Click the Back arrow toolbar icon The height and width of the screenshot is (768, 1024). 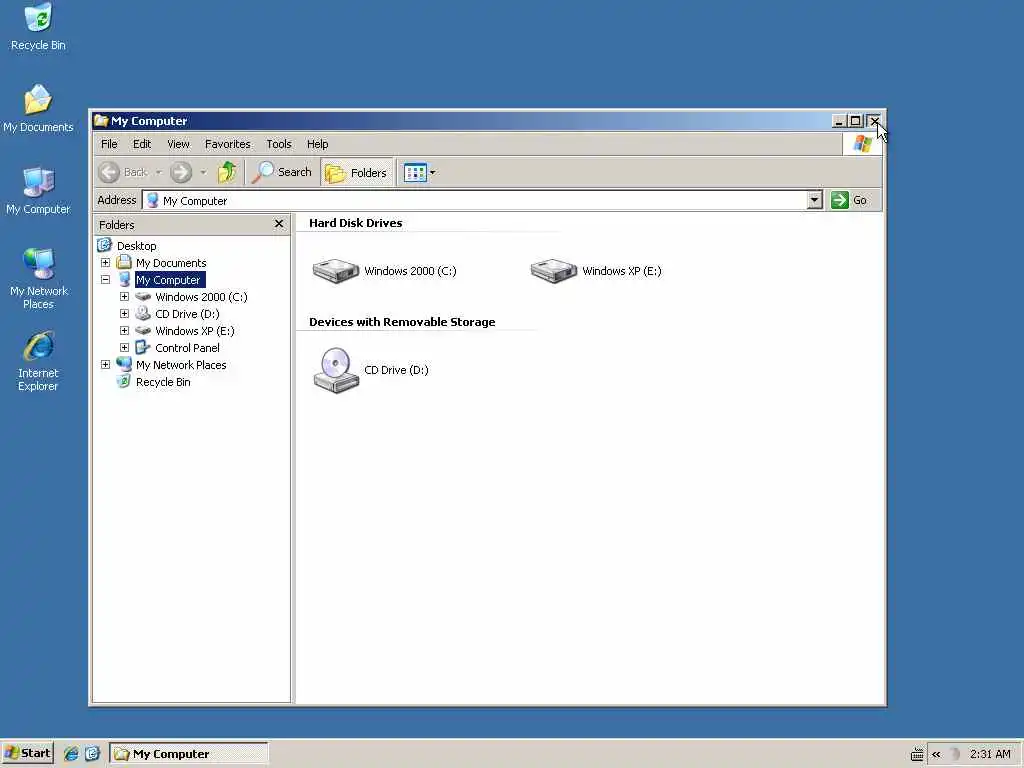click(109, 172)
